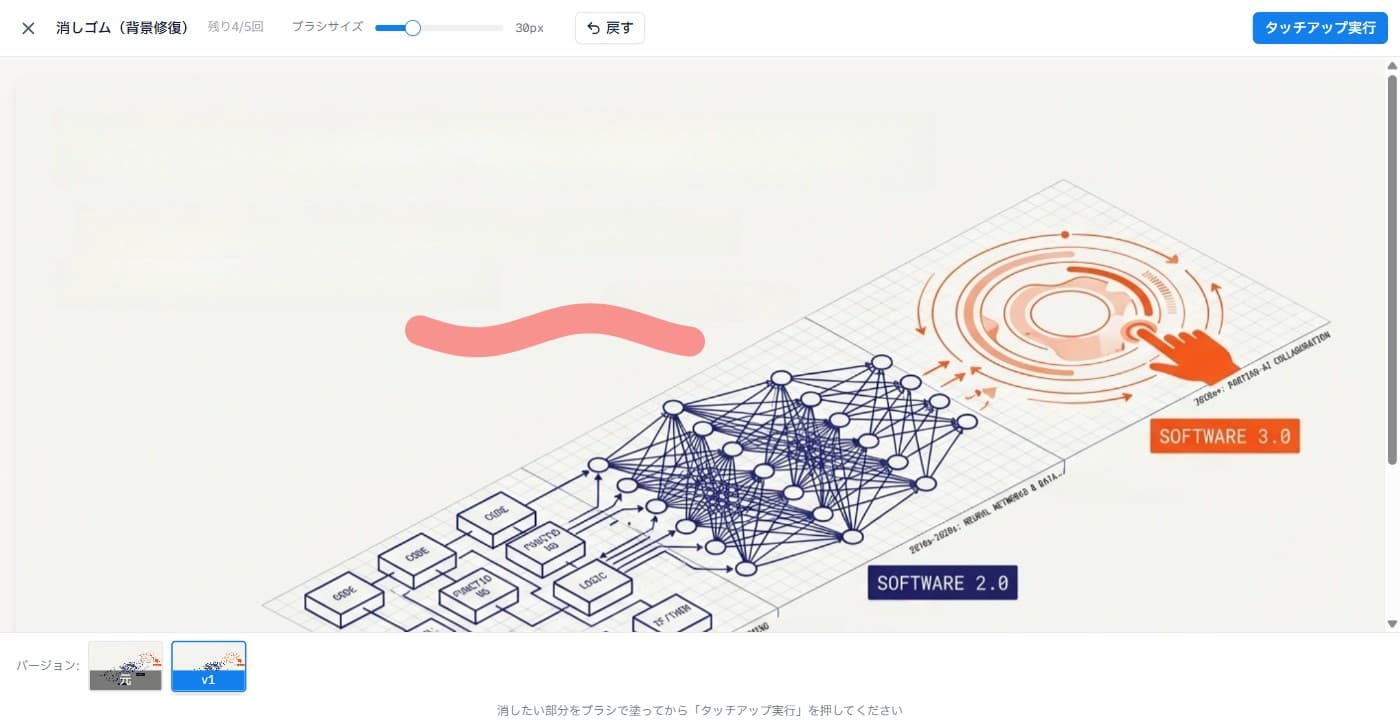Image resolution: width=1400 pixels, height=720 pixels.
Task: Click the LOGIC block in the diagram
Action: click(x=593, y=586)
